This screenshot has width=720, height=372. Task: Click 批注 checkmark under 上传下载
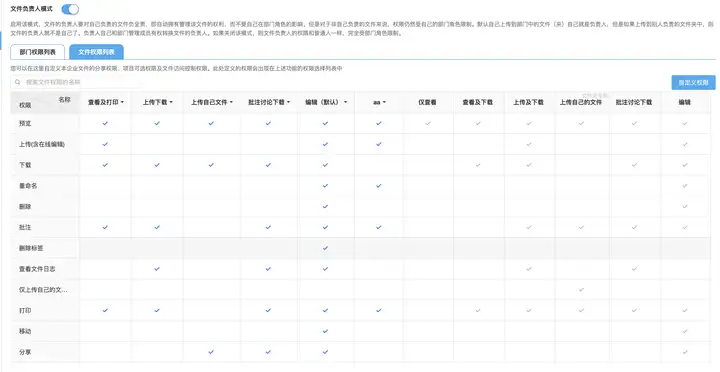point(157,227)
